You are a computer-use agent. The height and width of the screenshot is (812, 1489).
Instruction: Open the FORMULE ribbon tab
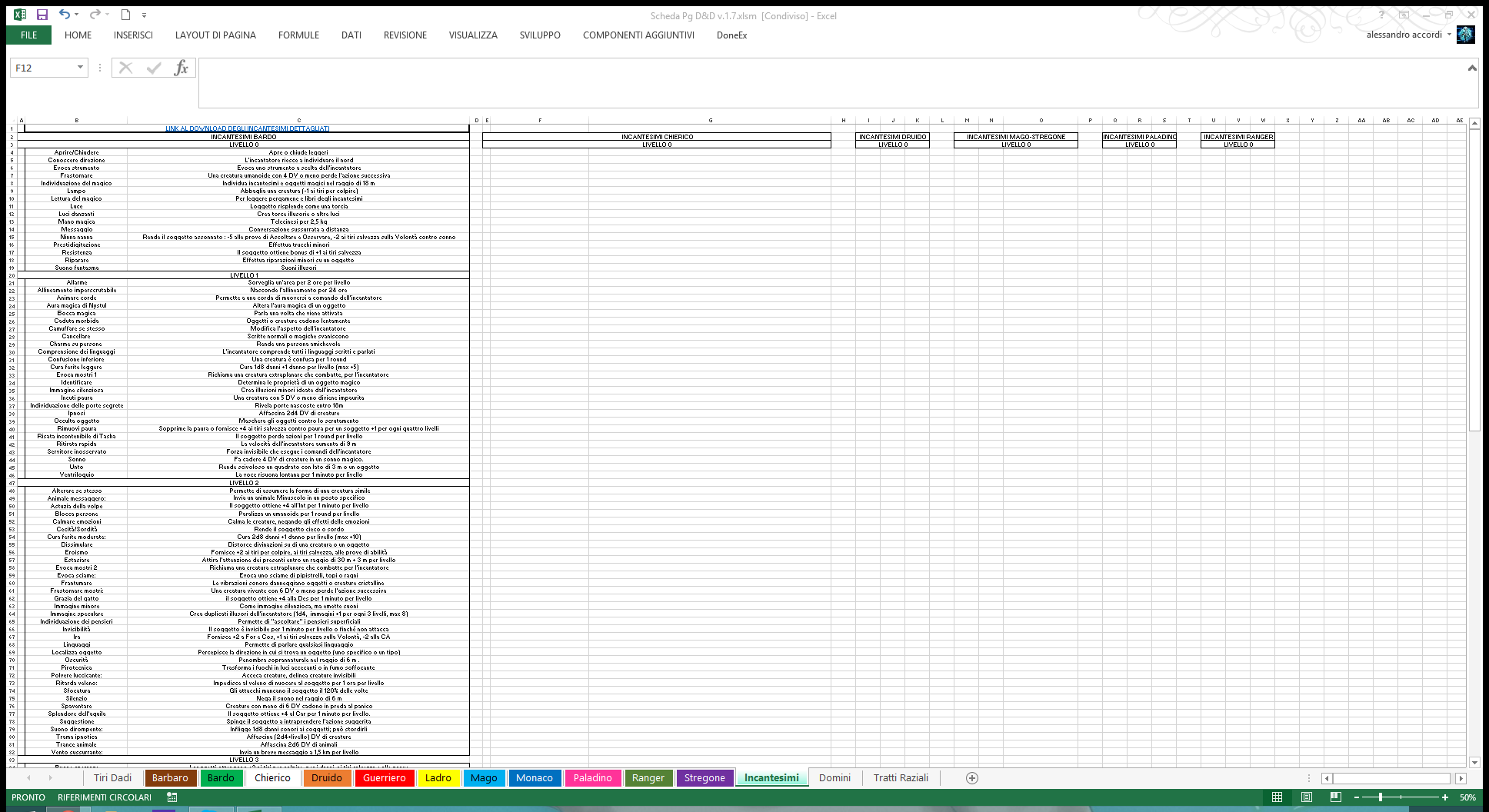pos(298,35)
